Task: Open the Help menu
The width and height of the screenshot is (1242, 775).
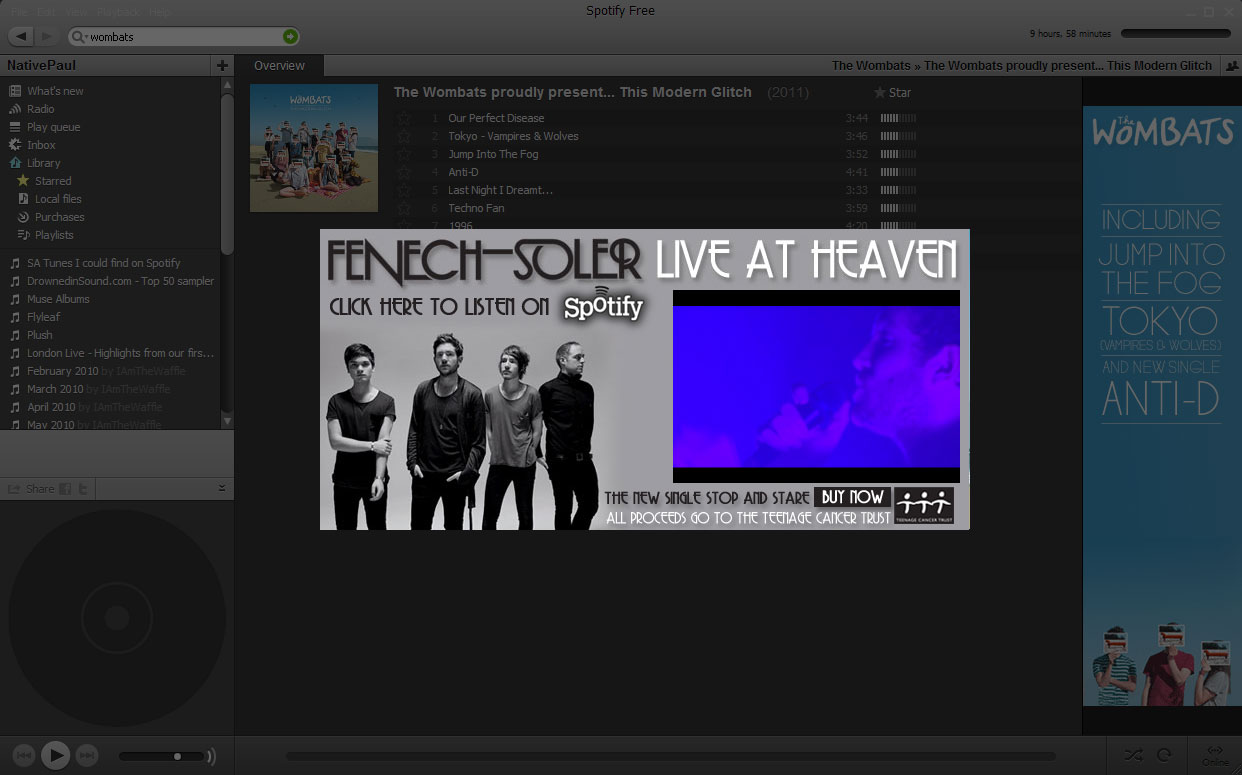Action: [159, 12]
